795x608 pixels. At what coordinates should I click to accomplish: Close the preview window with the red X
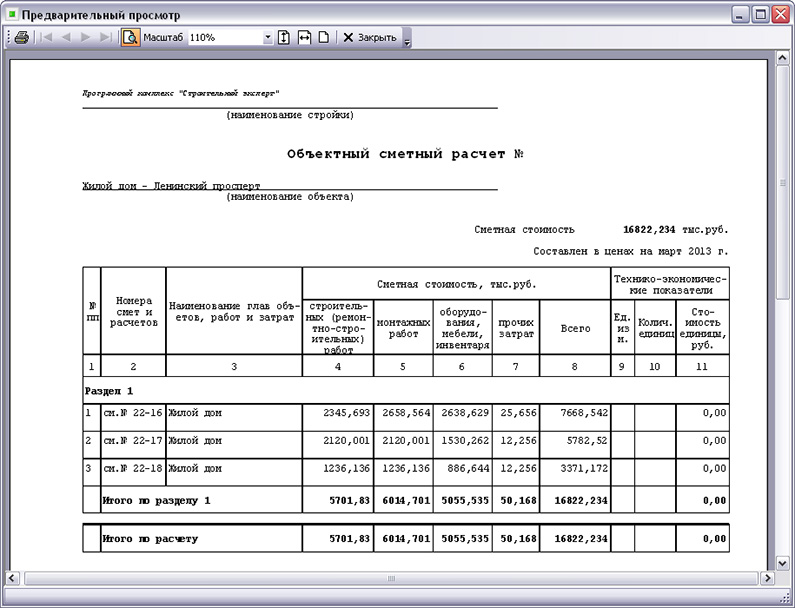tap(780, 15)
